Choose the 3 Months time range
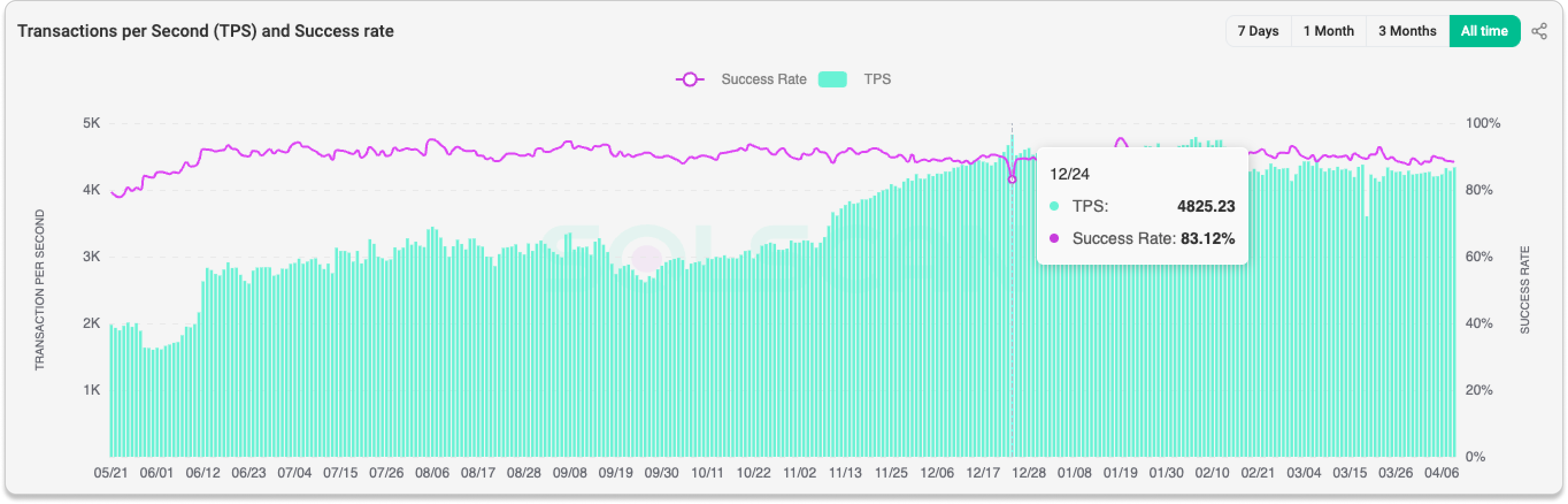The height and width of the screenshot is (504, 1568). [1406, 31]
